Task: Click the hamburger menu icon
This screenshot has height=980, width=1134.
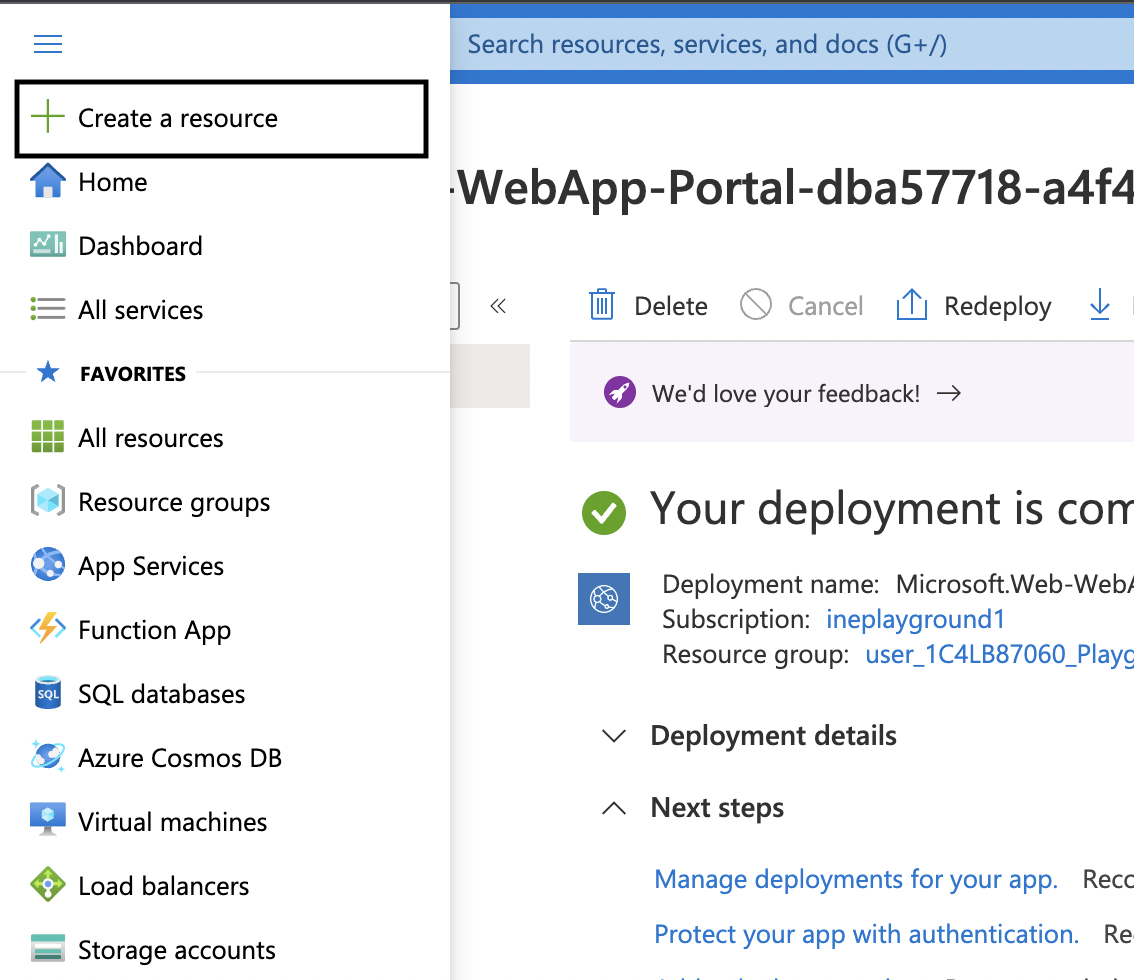Action: pos(48,44)
